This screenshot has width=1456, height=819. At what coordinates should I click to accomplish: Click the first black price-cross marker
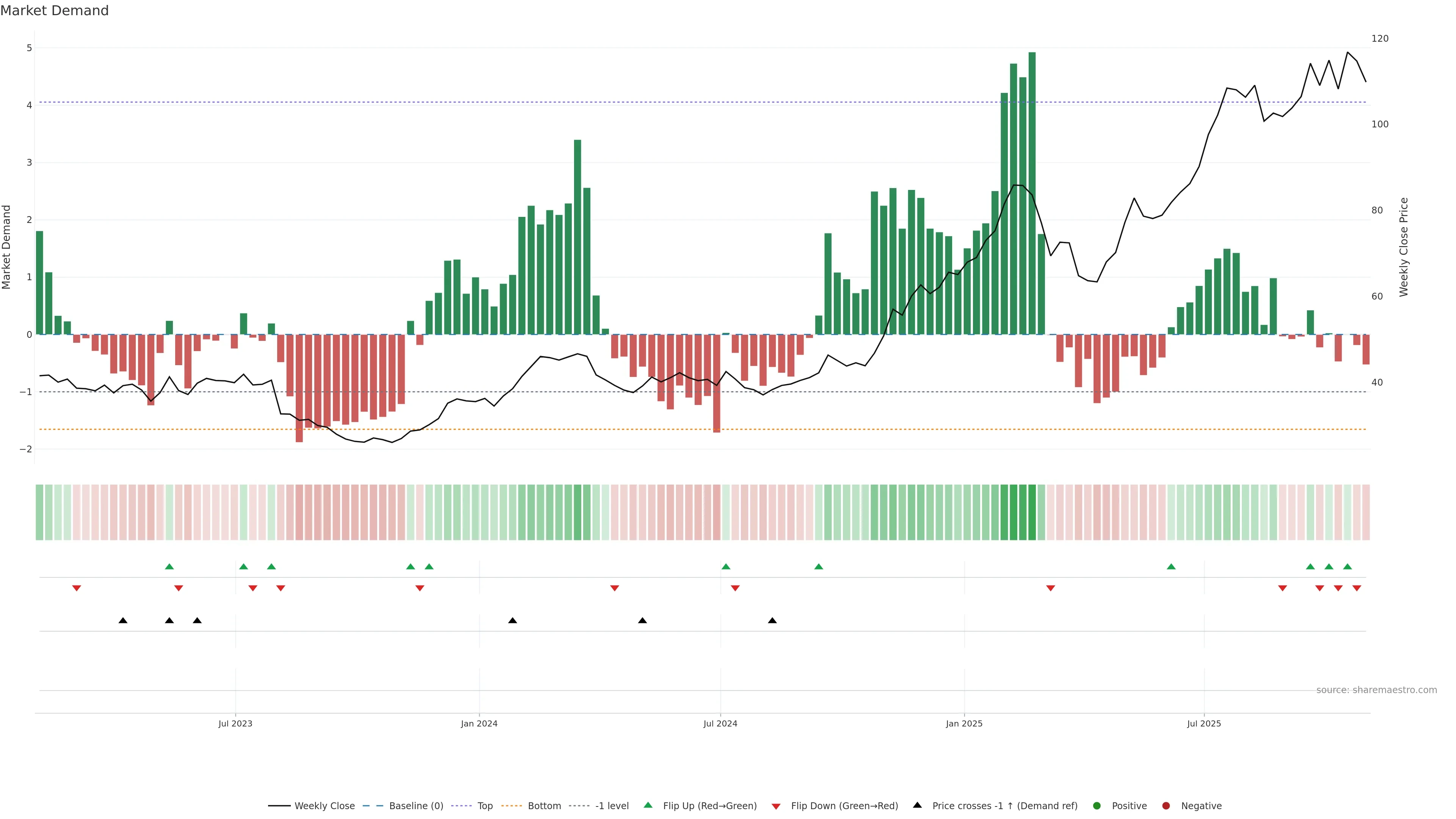click(x=122, y=621)
